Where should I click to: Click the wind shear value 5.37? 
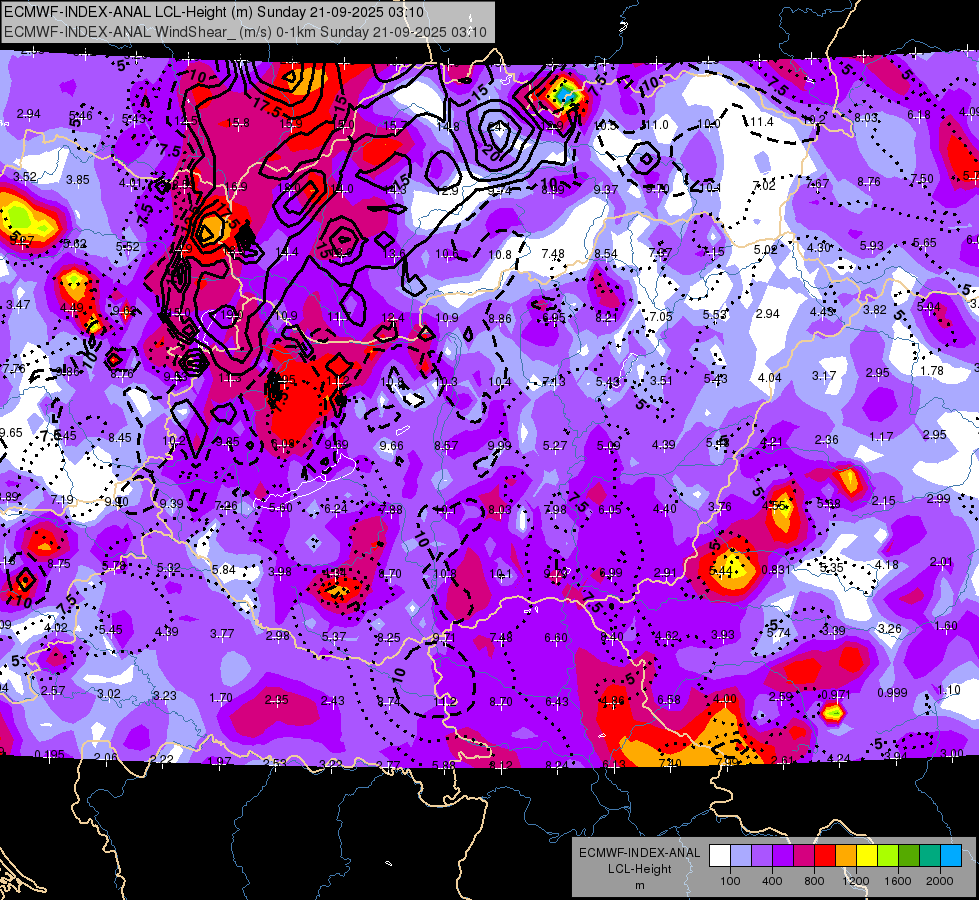pos(334,636)
